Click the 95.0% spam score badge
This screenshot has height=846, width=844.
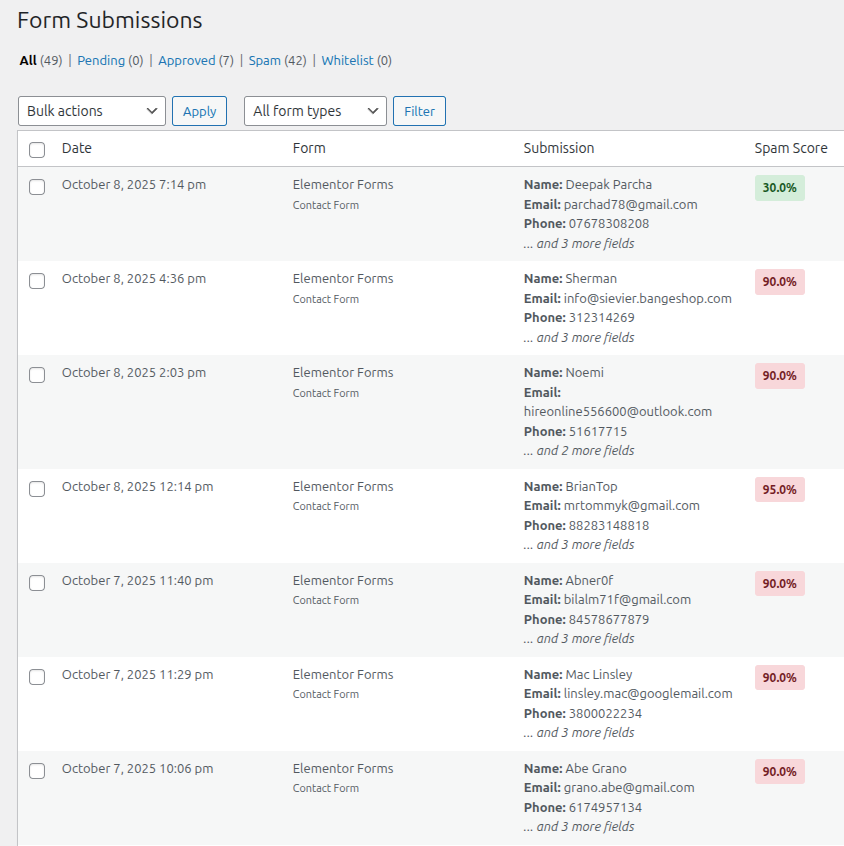click(x=779, y=490)
